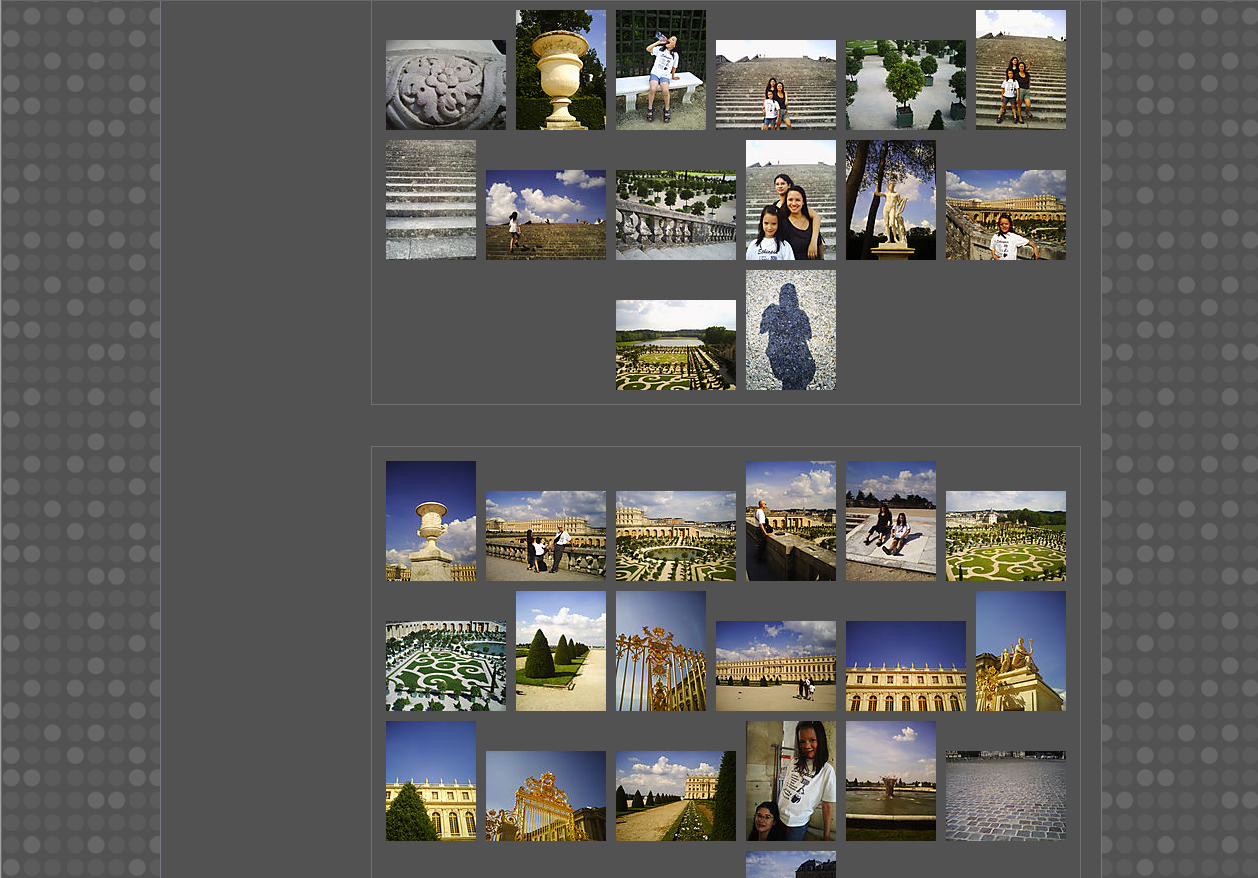
Task: View the wide landscape golden gate photo
Action: coord(545,796)
